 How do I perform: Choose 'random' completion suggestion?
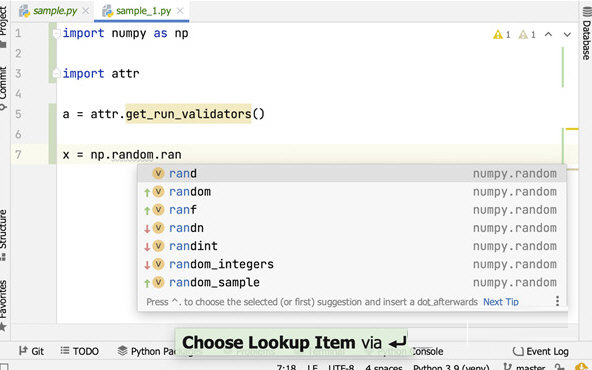[352, 192]
